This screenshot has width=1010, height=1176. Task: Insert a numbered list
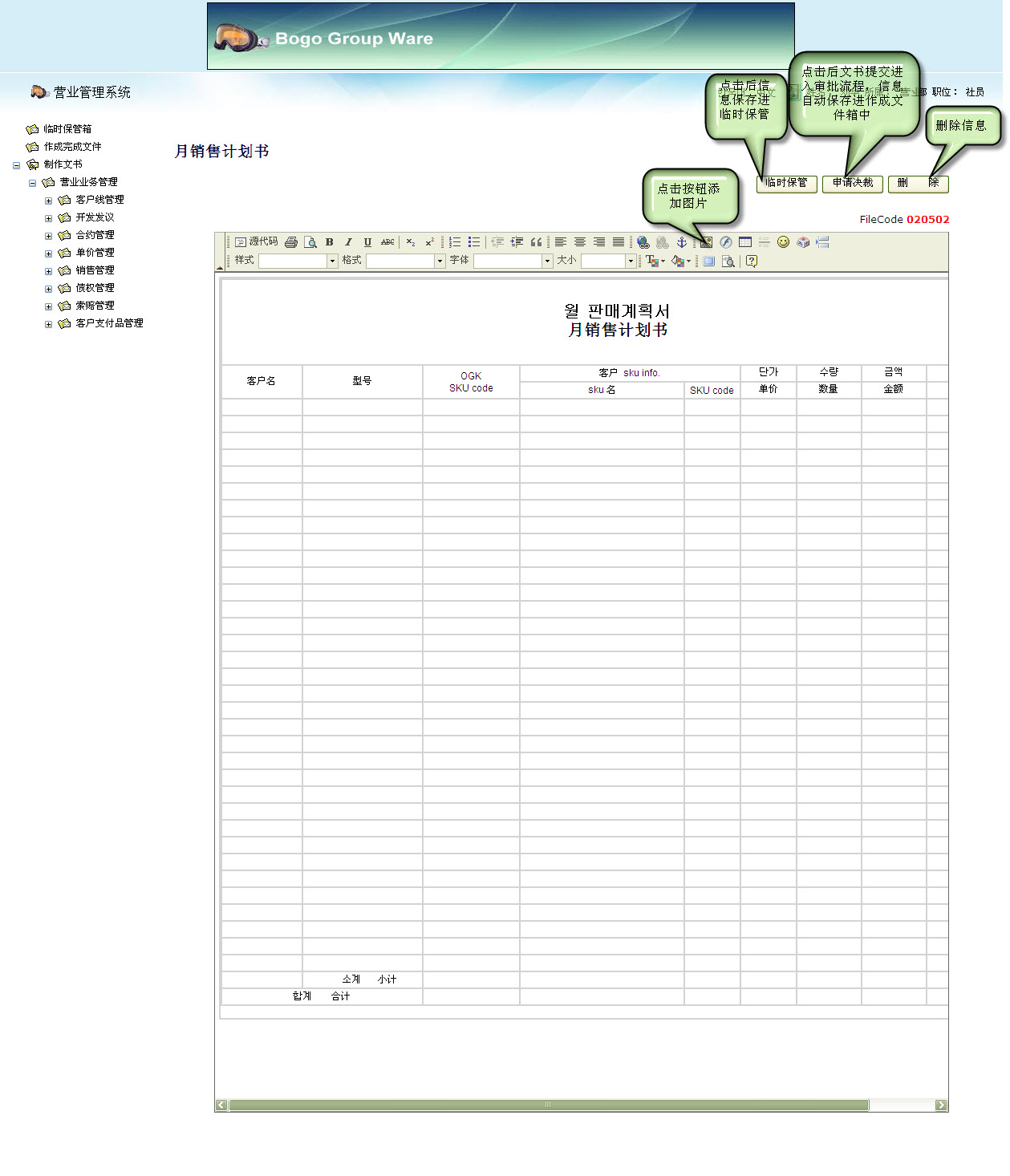tap(455, 242)
